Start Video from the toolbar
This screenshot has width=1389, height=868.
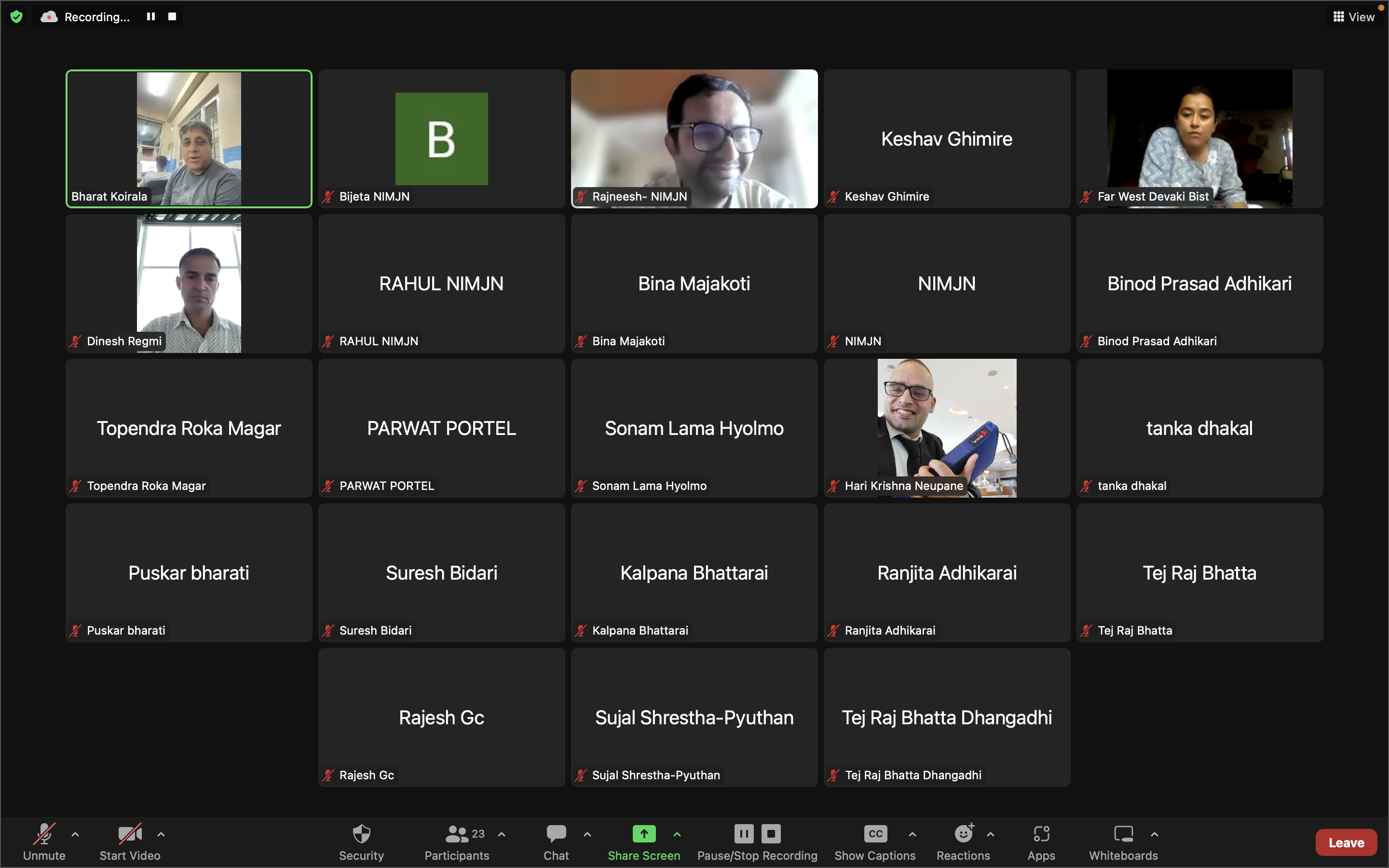(x=130, y=841)
